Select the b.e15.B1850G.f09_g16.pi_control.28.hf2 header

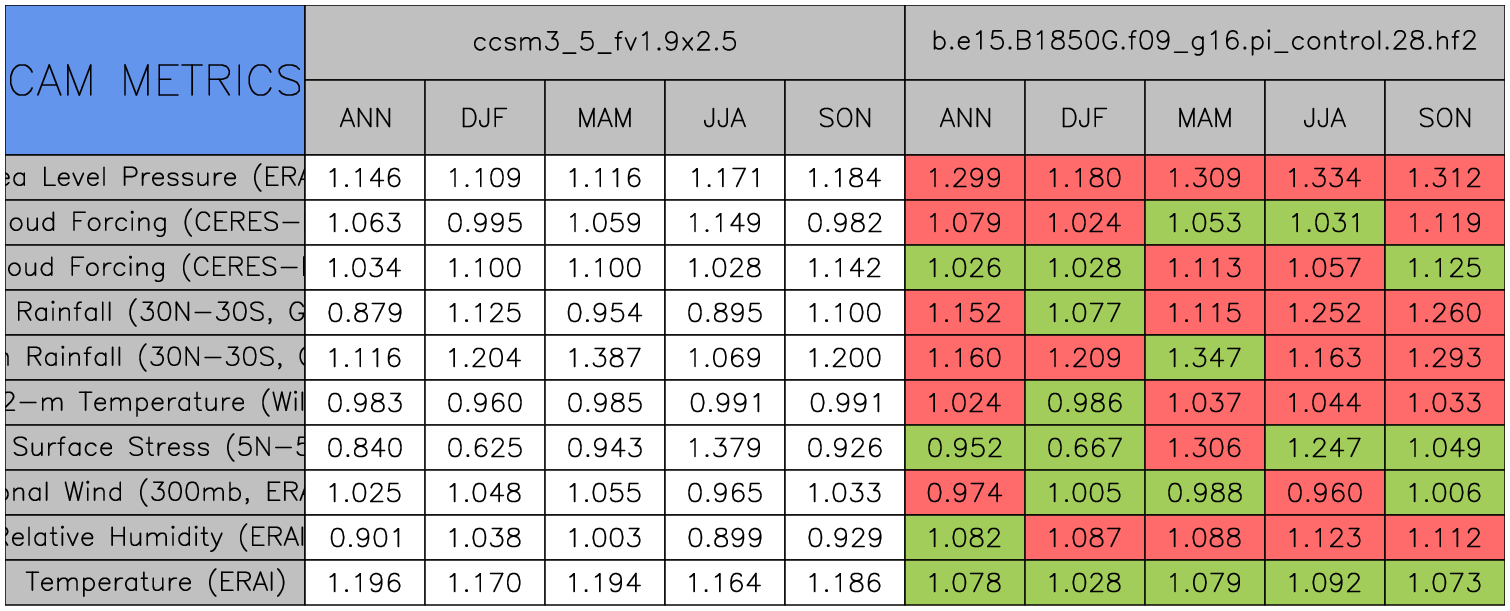(1205, 42)
